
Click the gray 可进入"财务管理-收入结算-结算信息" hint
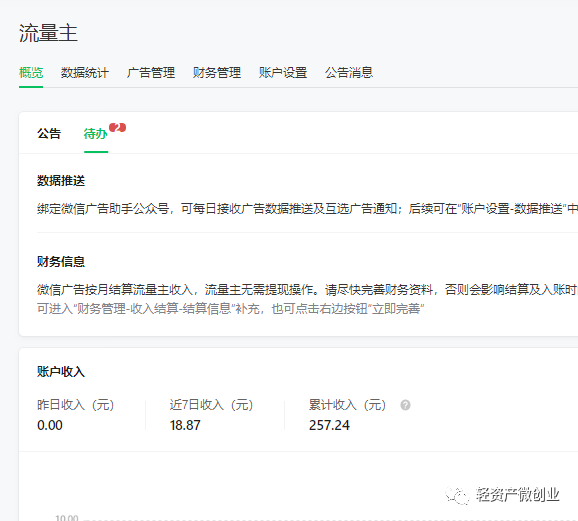pyautogui.click(x=230, y=309)
